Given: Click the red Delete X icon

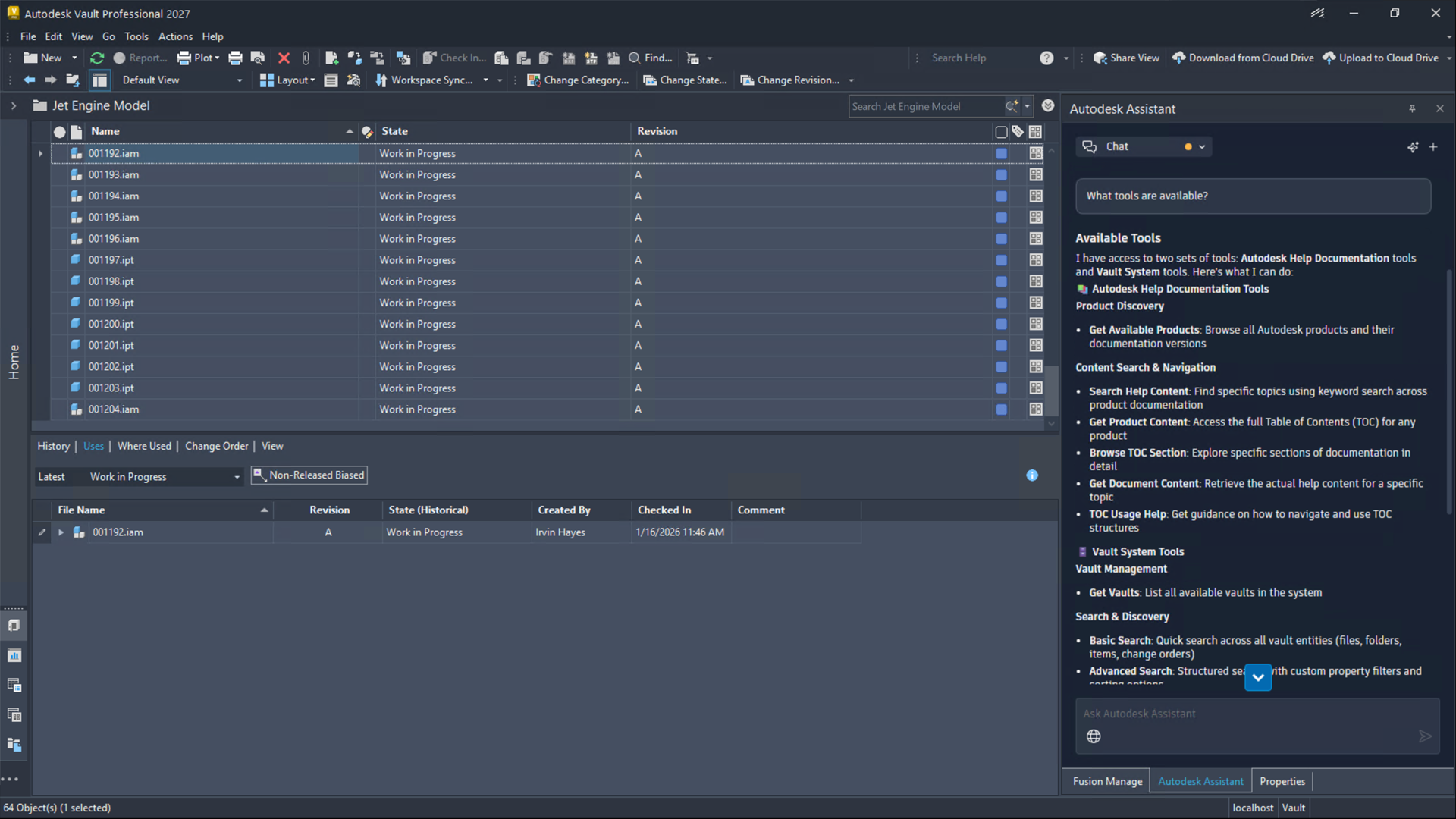Looking at the screenshot, I should pos(284,58).
